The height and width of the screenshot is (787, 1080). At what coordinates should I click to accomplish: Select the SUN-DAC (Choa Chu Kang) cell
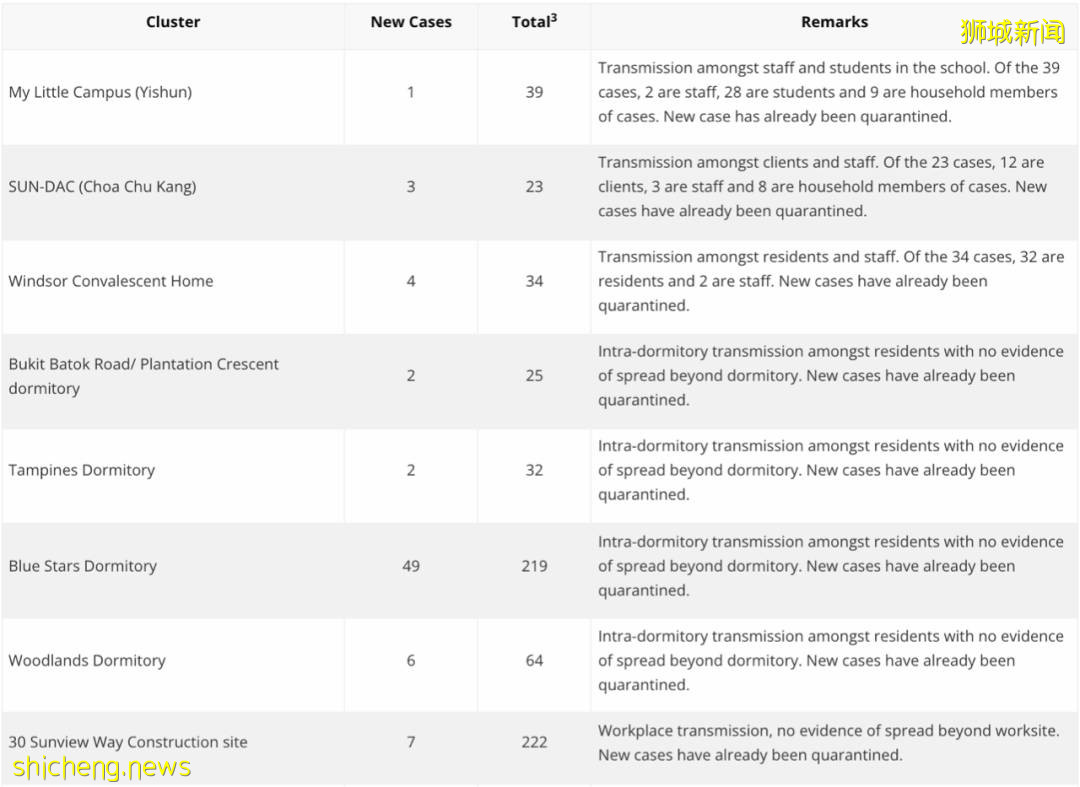click(x=102, y=186)
